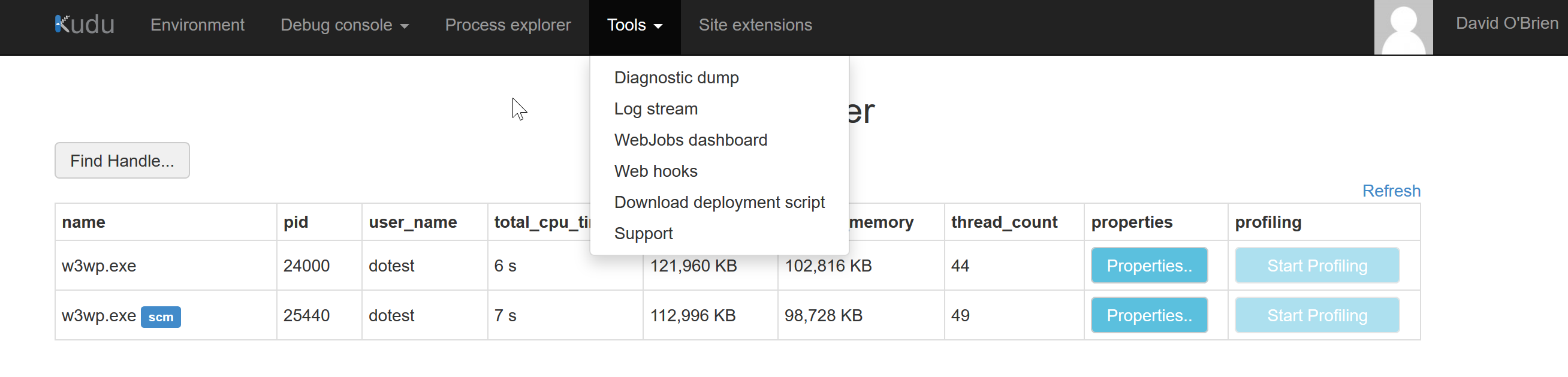This screenshot has height=377, width=1568.
Task: Open Properties for process 24000
Action: pos(1149,266)
